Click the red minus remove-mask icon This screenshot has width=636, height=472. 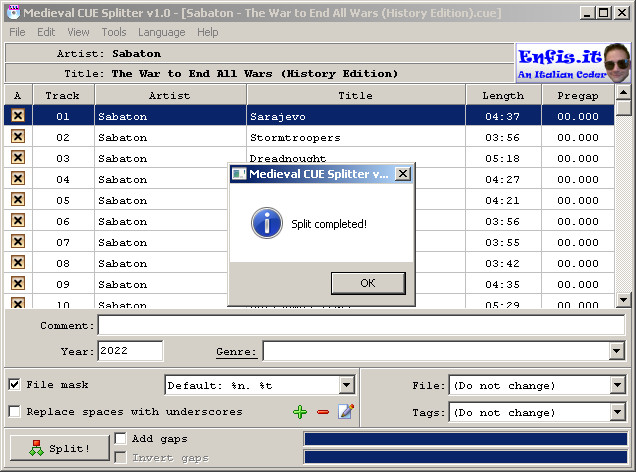pyautogui.click(x=323, y=412)
